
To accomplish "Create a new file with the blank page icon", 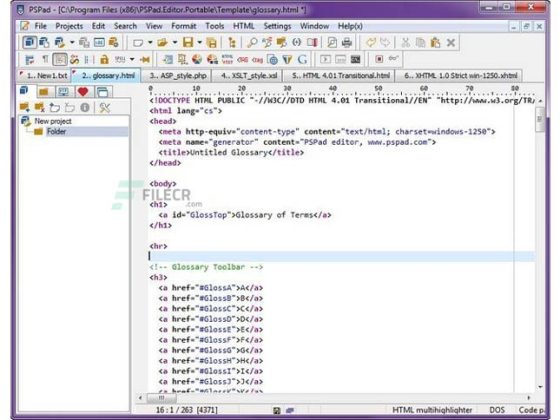I will (138, 43).
